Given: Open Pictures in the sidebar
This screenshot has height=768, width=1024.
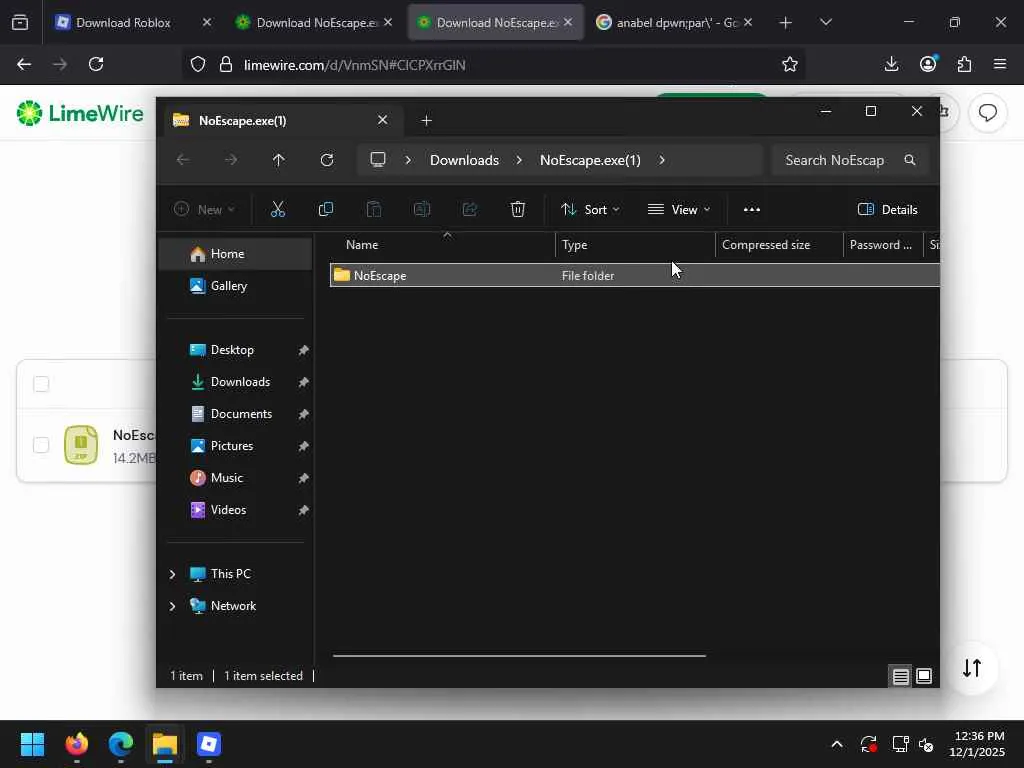Looking at the screenshot, I should pos(232,446).
